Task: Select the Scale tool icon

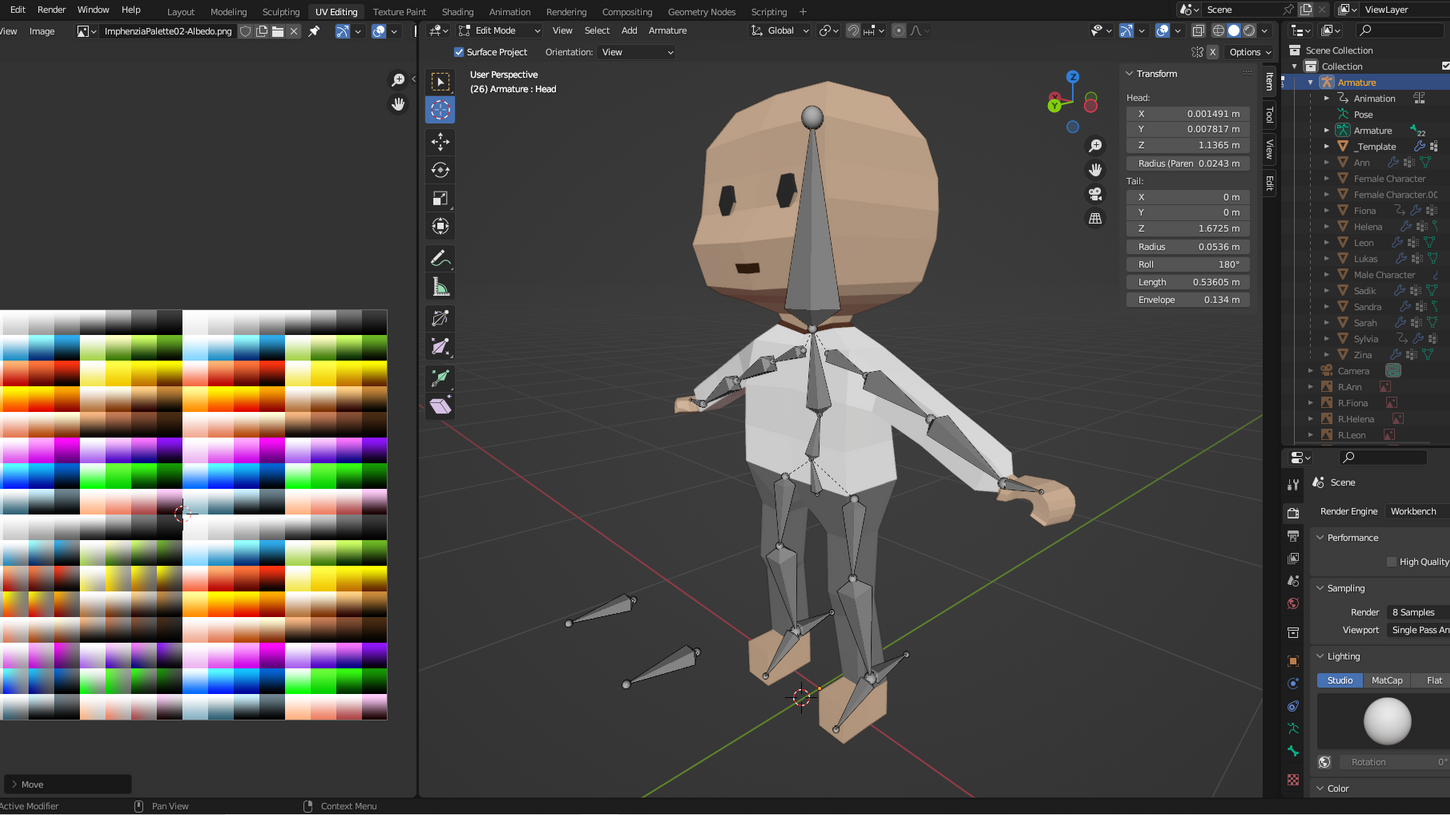Action: pos(440,198)
